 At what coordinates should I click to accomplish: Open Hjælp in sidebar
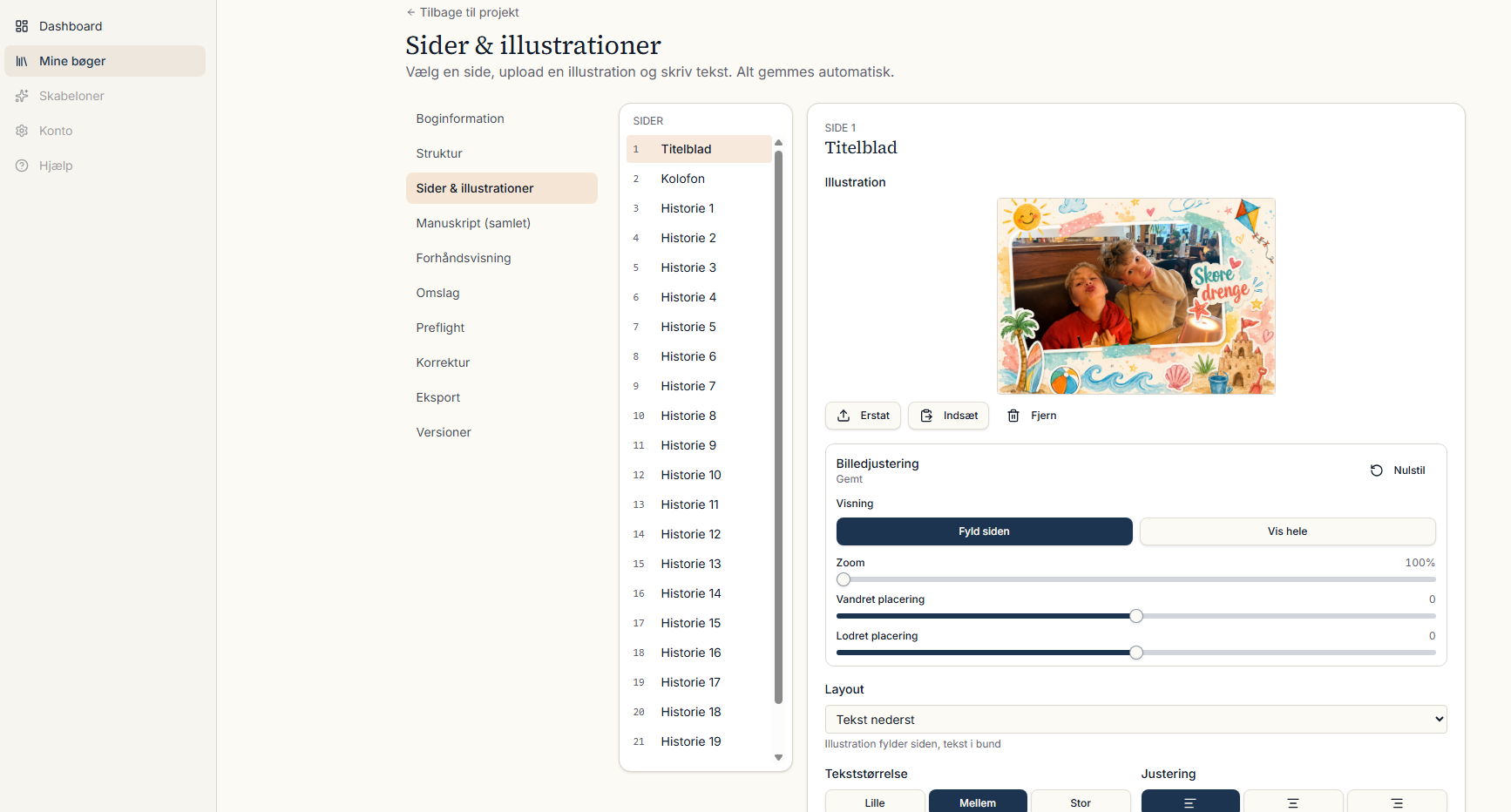coord(105,166)
